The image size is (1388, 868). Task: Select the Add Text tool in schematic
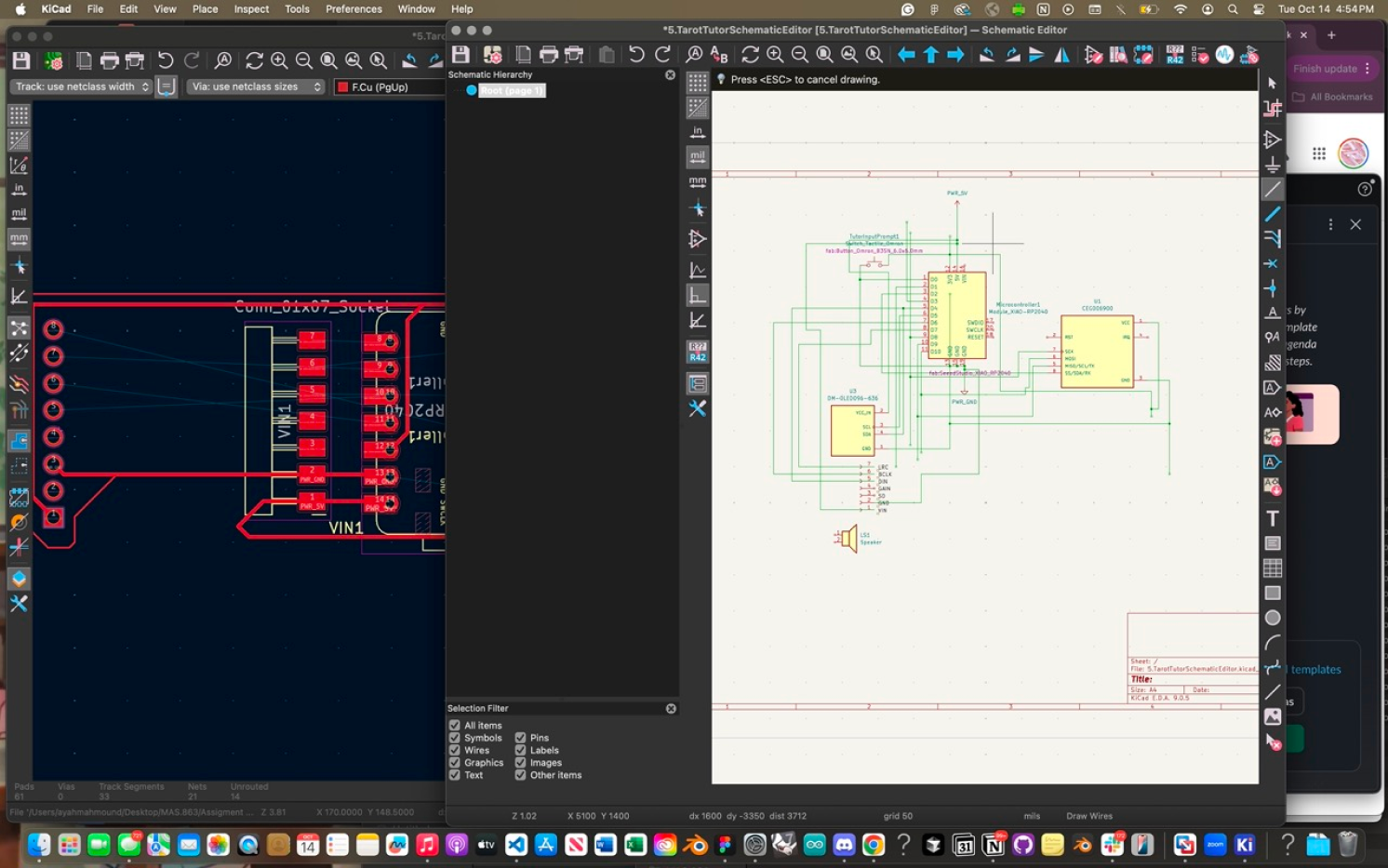coord(1273,518)
